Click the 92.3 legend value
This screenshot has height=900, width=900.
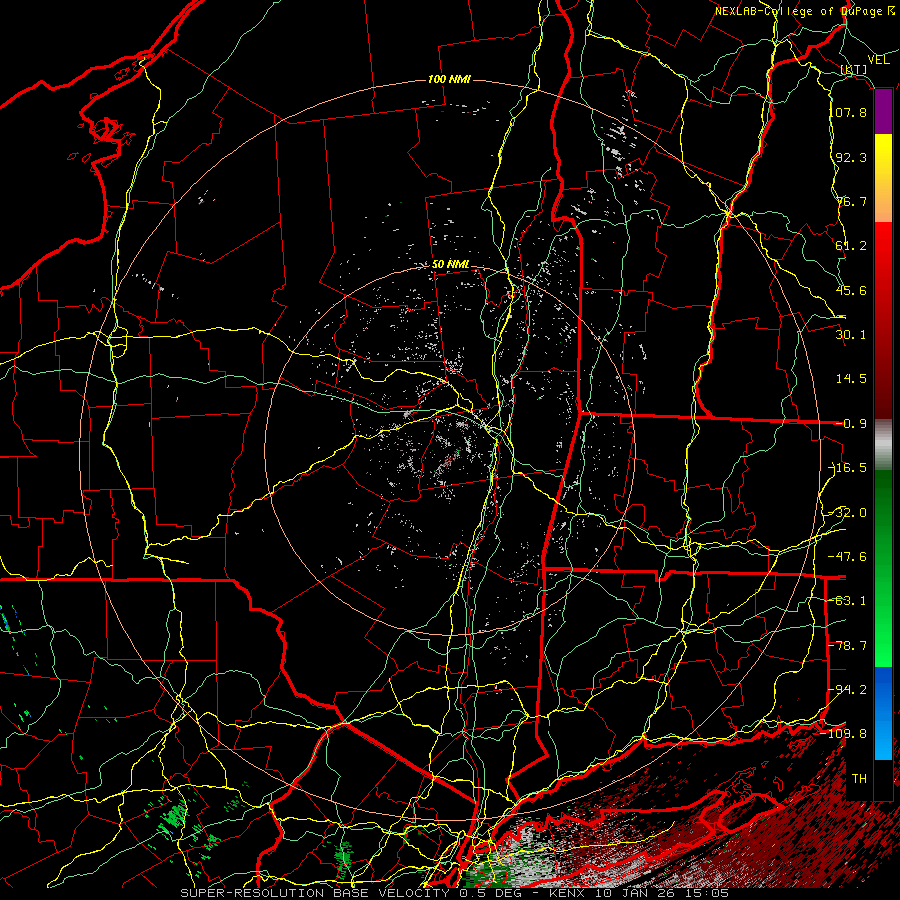tap(851, 157)
